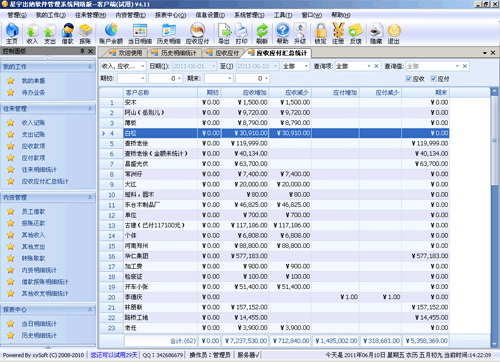Viewport: 500px width, 362px height.
Task: Click the 刷新 refresh toolbar icon
Action: click(x=262, y=33)
